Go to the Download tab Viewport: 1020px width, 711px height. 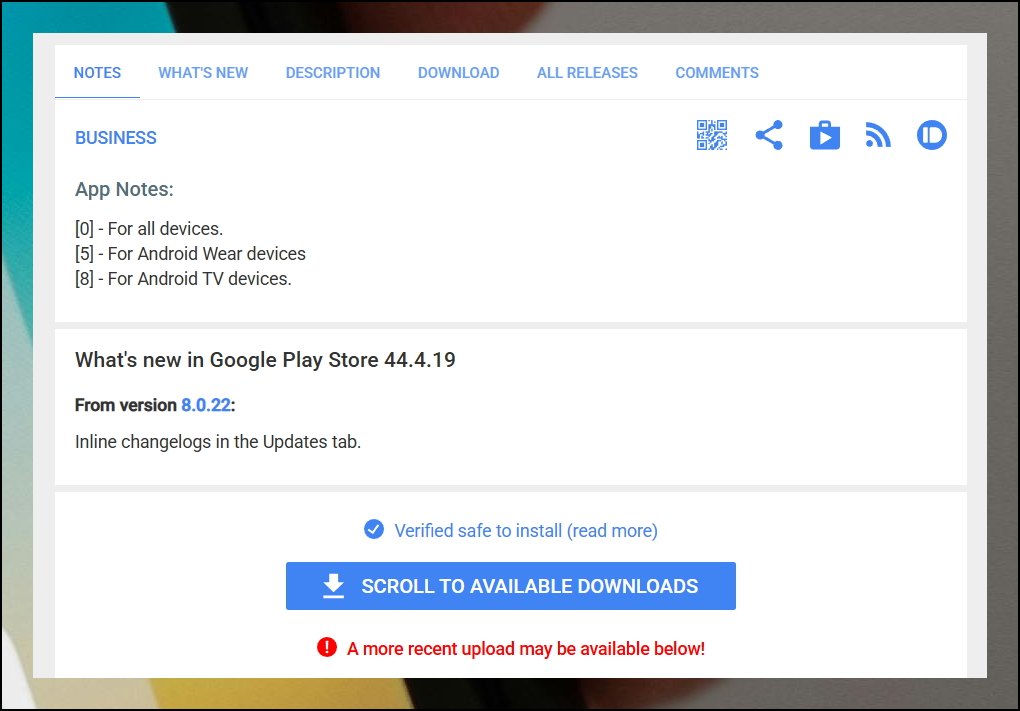pos(458,73)
